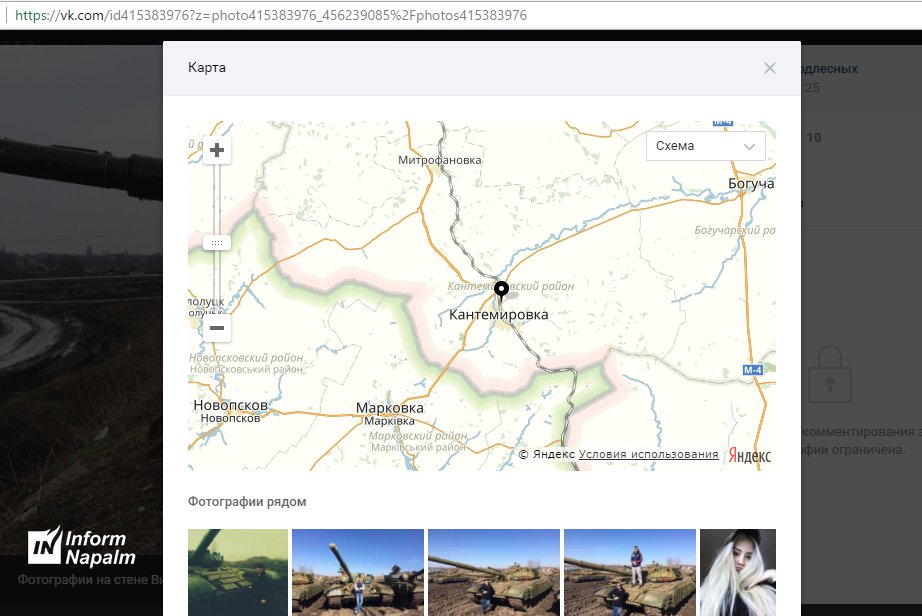Click the map zoom slider handle
The height and width of the screenshot is (616, 922).
point(217,242)
